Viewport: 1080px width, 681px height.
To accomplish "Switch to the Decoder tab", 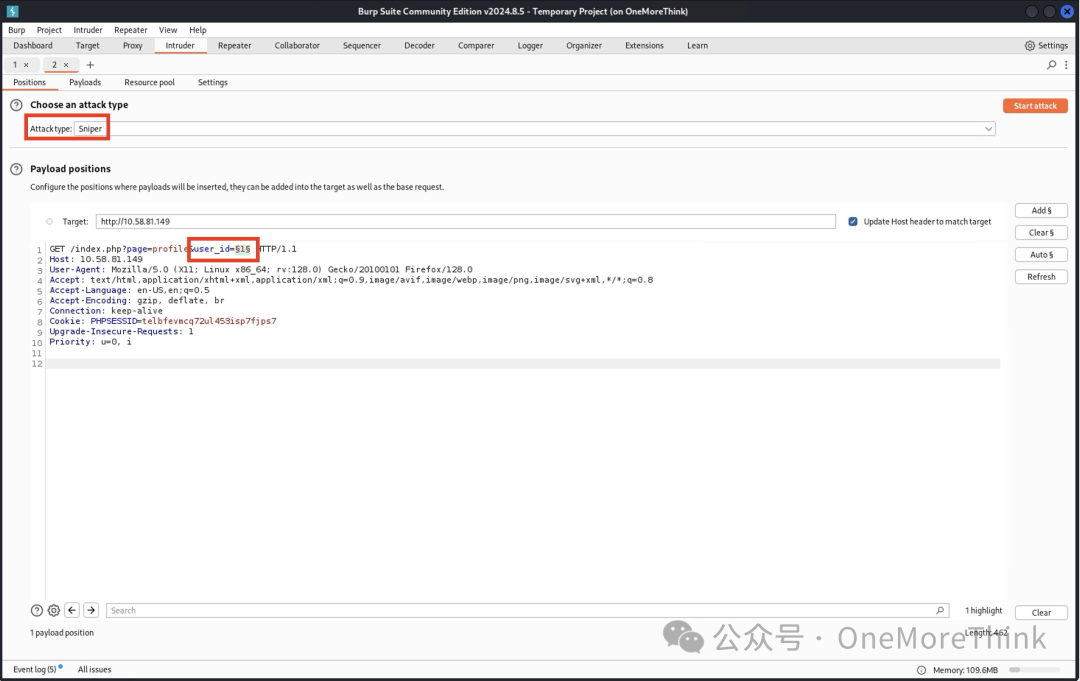I will 419,45.
